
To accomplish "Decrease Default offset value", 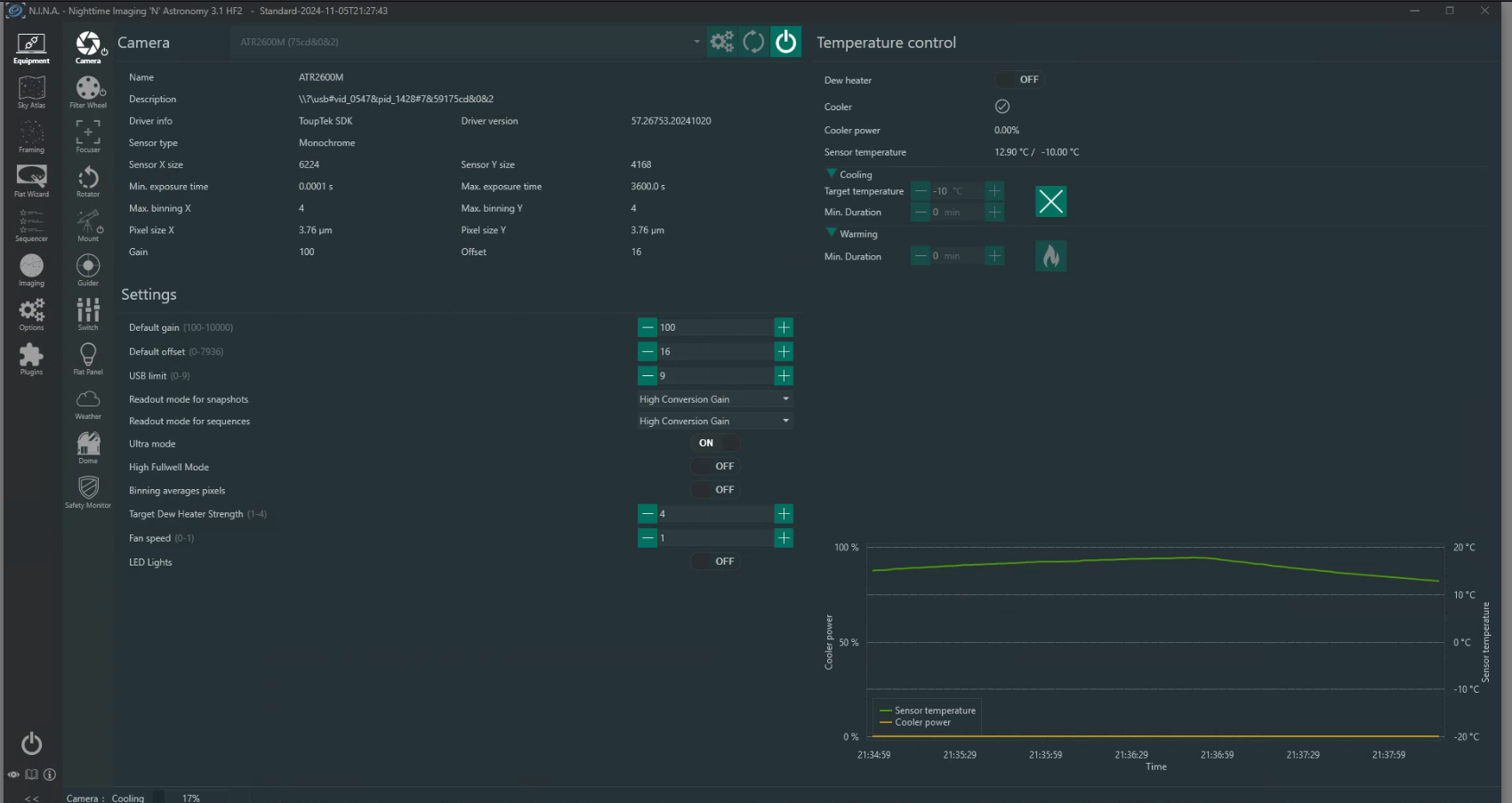I will (x=647, y=352).
